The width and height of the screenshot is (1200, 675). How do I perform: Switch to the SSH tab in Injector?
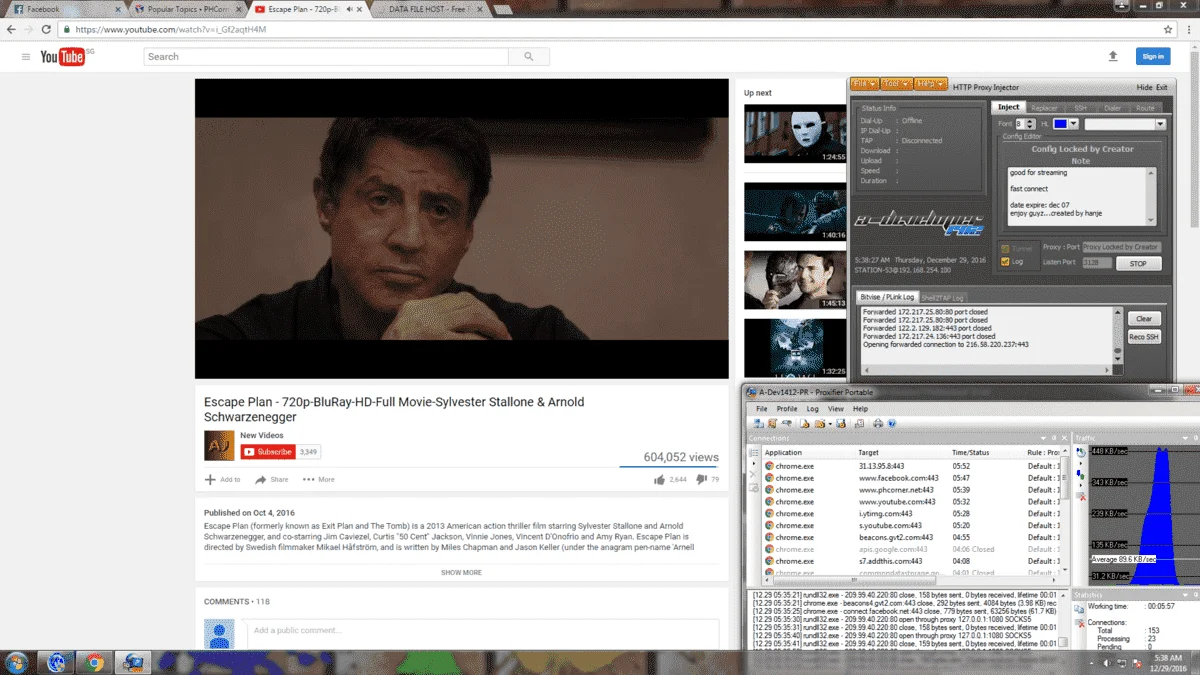point(1080,108)
